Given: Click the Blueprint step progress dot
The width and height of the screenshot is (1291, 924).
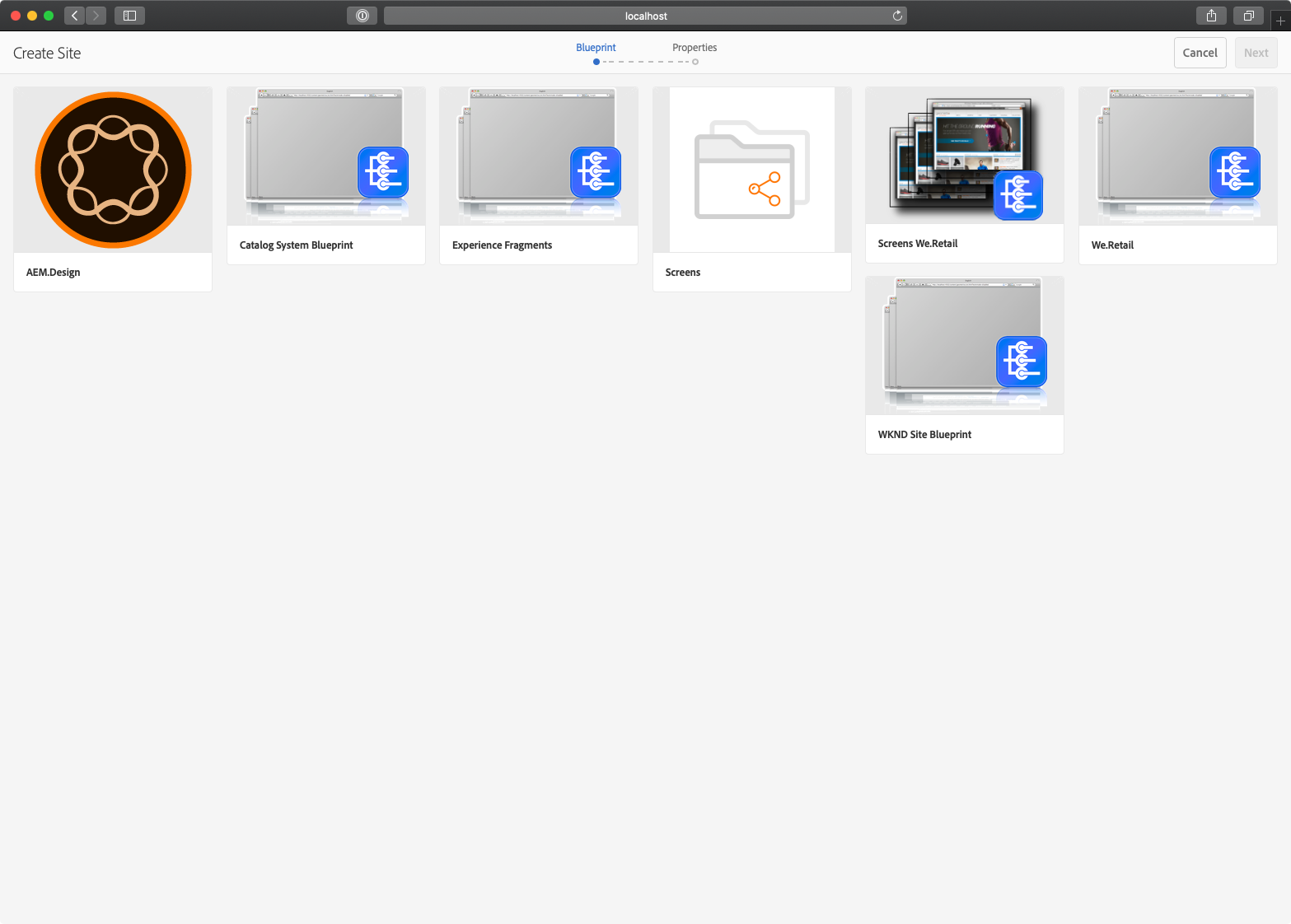Looking at the screenshot, I should pyautogui.click(x=596, y=62).
